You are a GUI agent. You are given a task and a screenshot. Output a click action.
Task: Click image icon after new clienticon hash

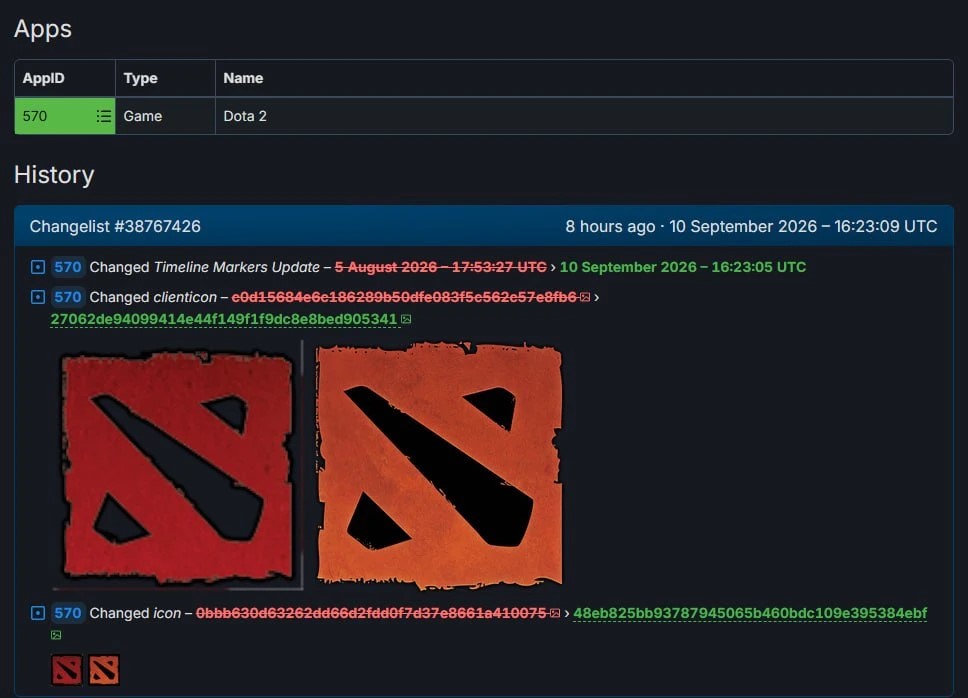406,320
